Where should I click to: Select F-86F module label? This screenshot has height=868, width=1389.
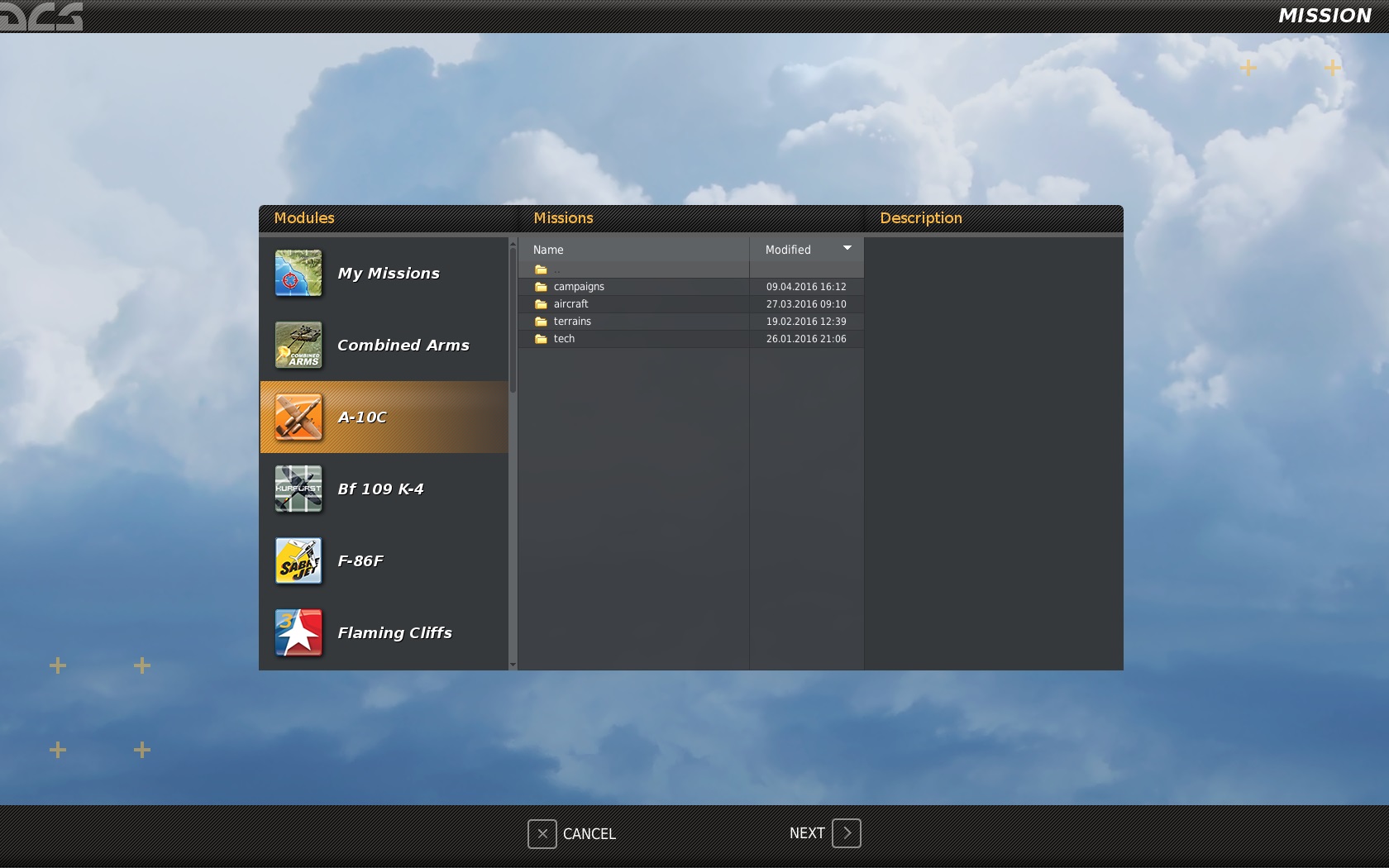click(360, 561)
